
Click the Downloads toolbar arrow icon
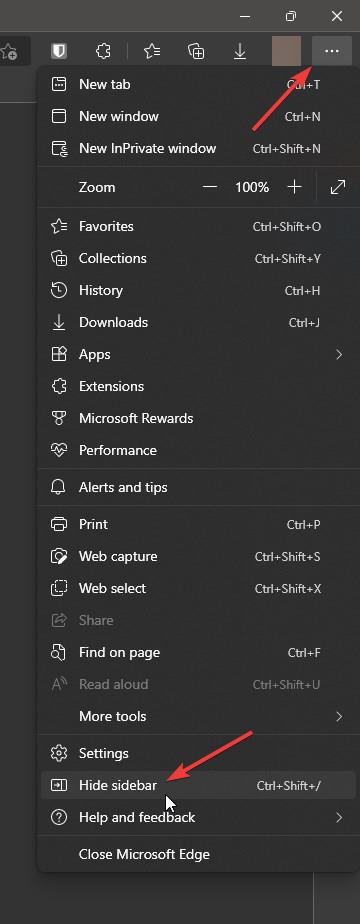pyautogui.click(x=240, y=51)
